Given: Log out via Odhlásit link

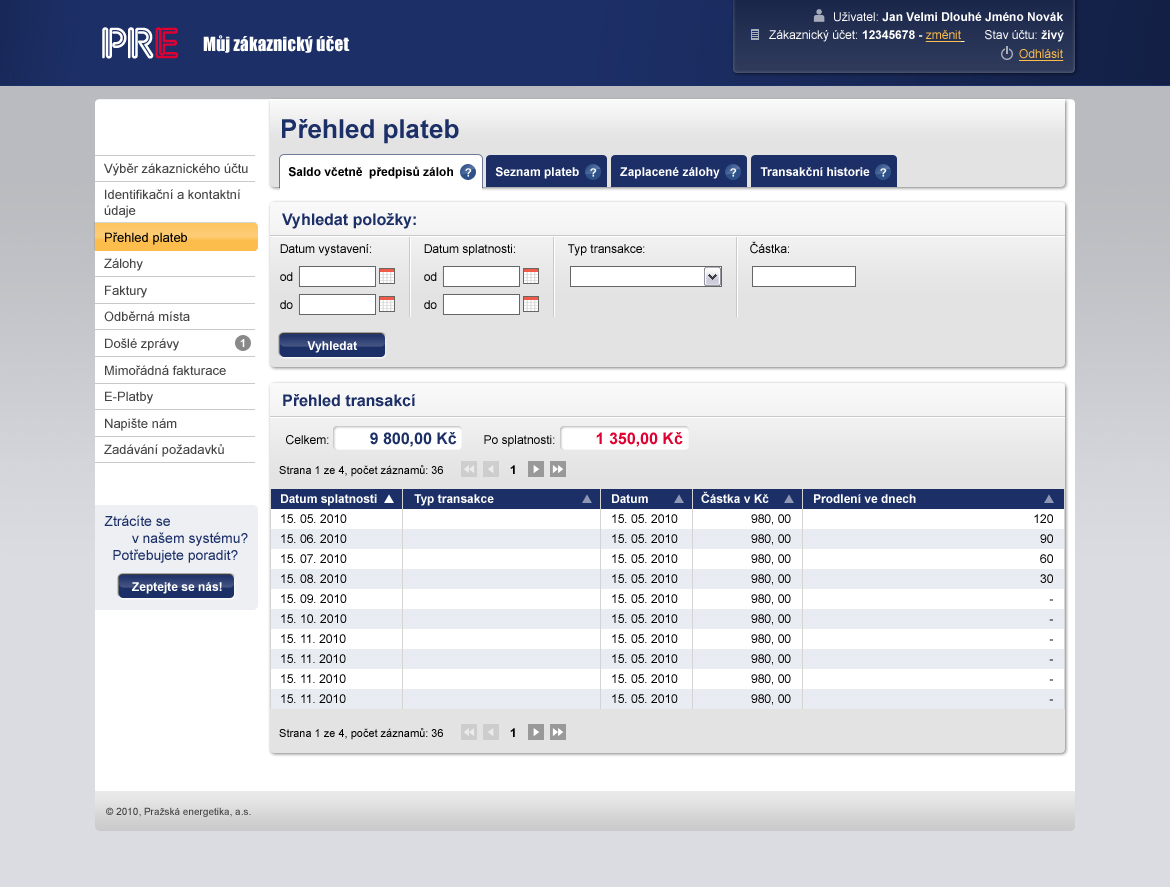Looking at the screenshot, I should click(1041, 54).
